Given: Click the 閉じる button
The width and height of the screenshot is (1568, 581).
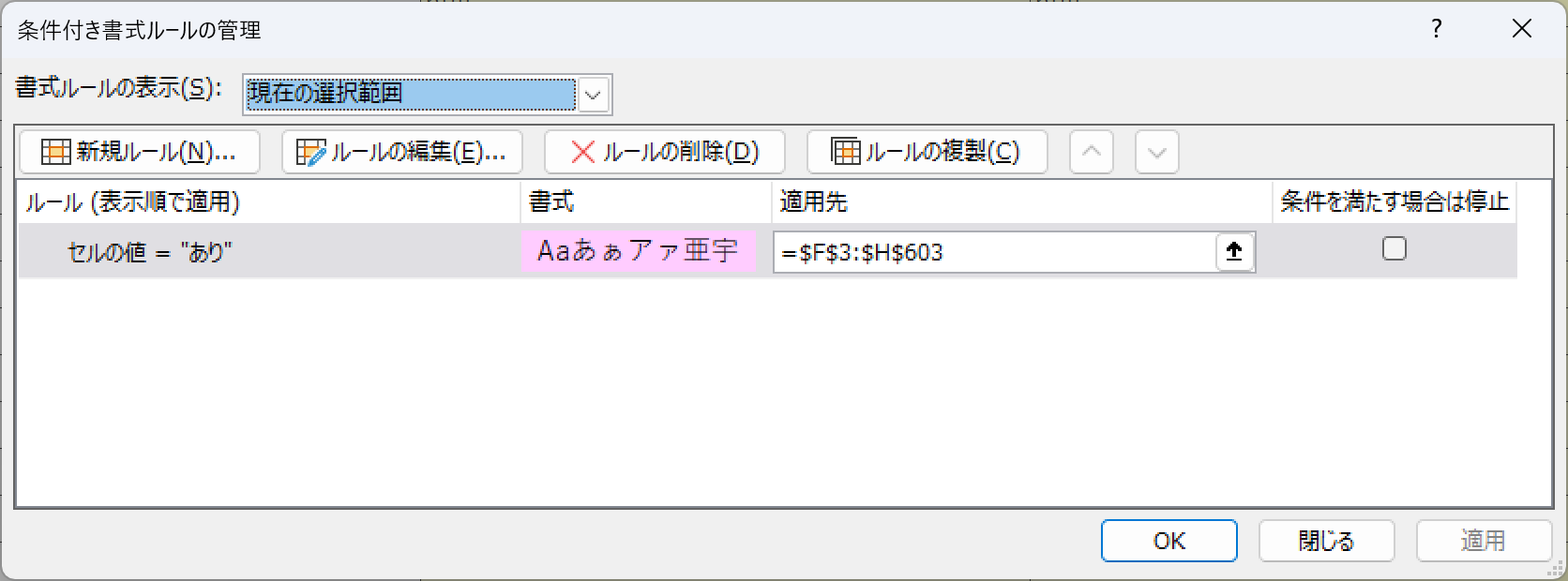Looking at the screenshot, I should [x=1326, y=541].
